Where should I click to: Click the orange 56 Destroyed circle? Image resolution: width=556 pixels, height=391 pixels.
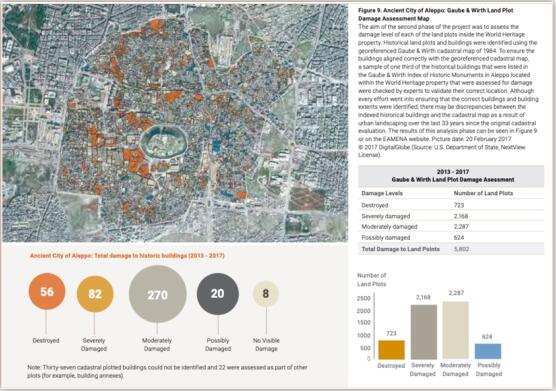pyautogui.click(x=47, y=291)
